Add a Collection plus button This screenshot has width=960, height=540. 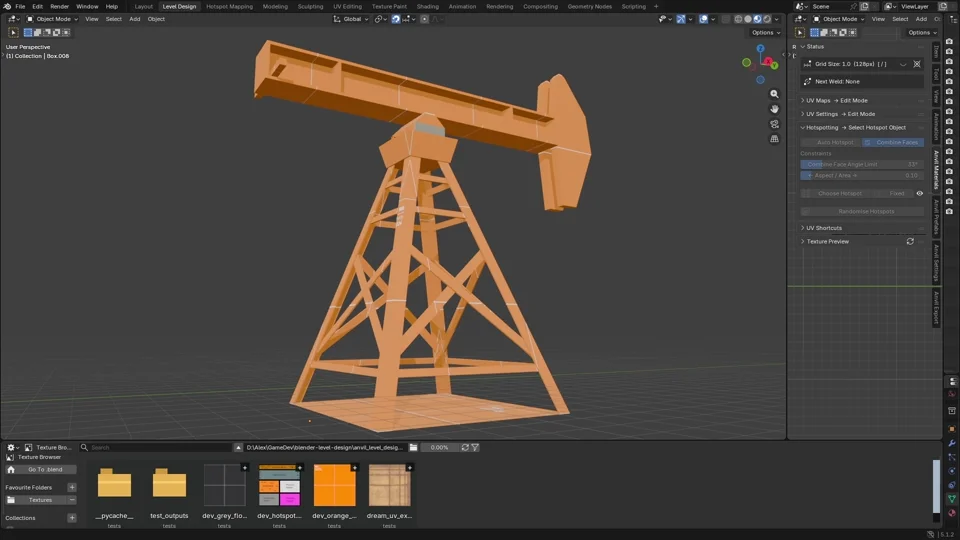pyautogui.click(x=72, y=518)
